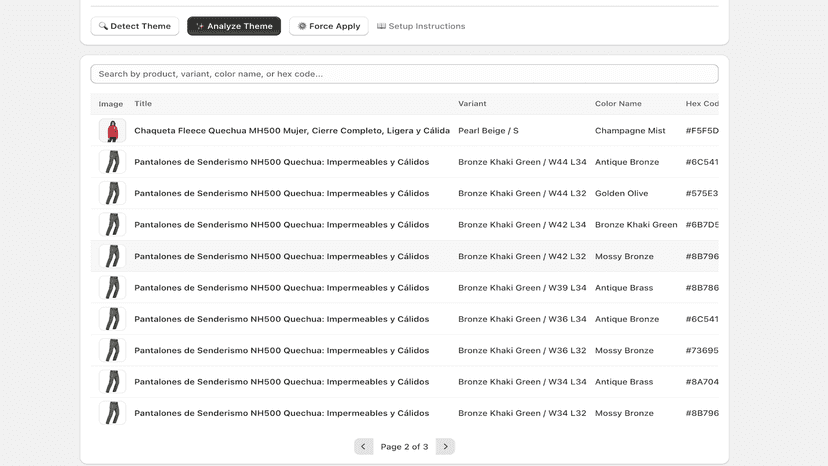Click the Detect Theme button

[x=135, y=26]
